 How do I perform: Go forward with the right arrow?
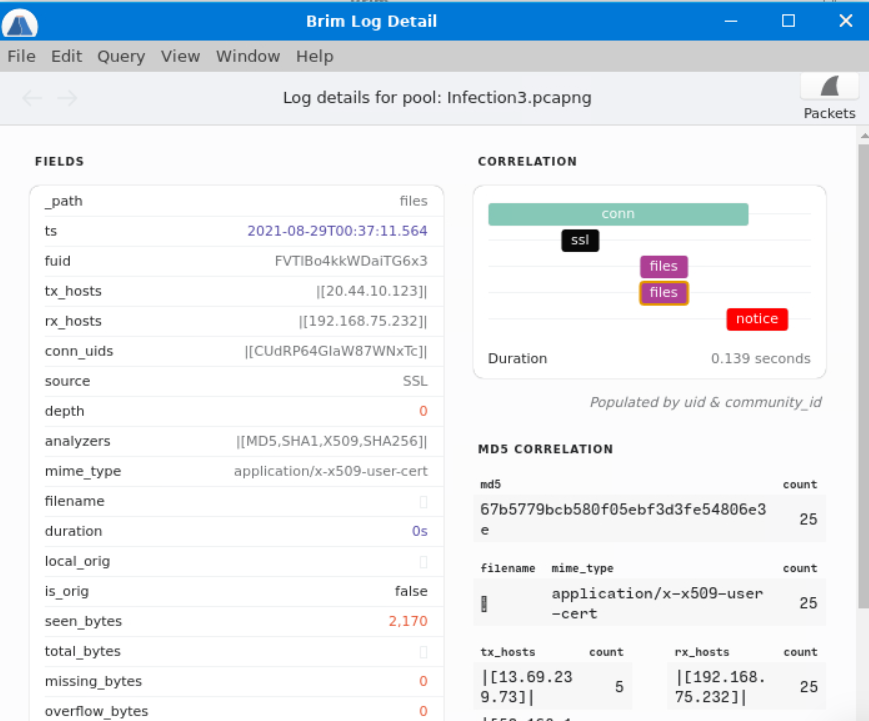68,98
